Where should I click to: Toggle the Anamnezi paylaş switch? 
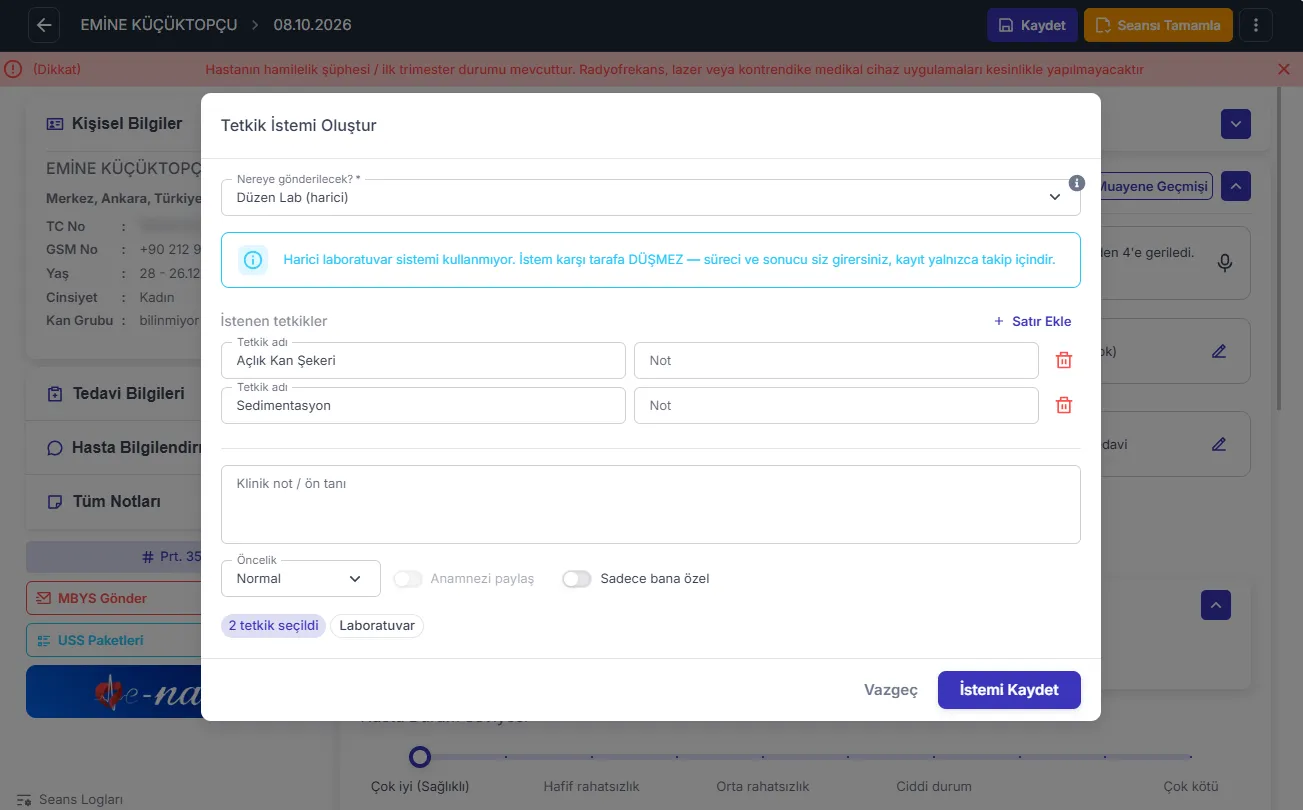point(408,578)
